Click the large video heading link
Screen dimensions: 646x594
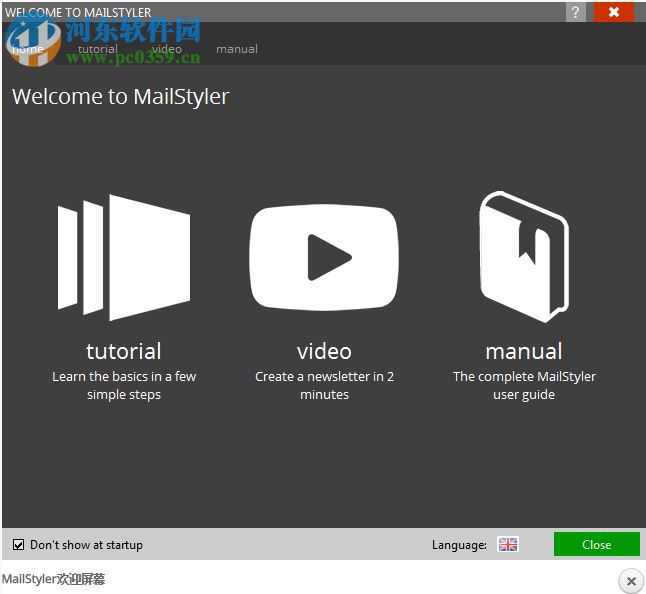324,351
